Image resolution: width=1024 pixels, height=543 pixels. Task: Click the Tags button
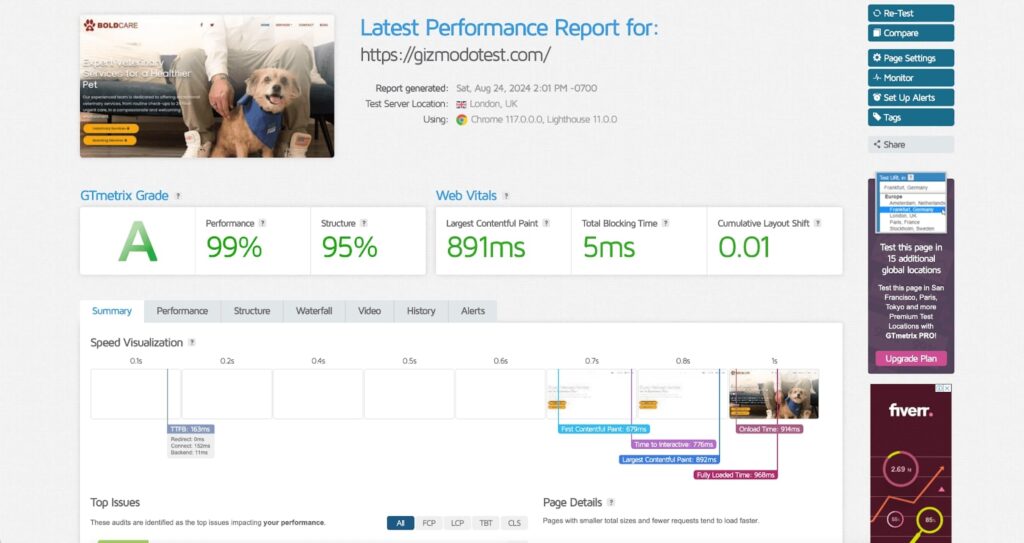910,117
